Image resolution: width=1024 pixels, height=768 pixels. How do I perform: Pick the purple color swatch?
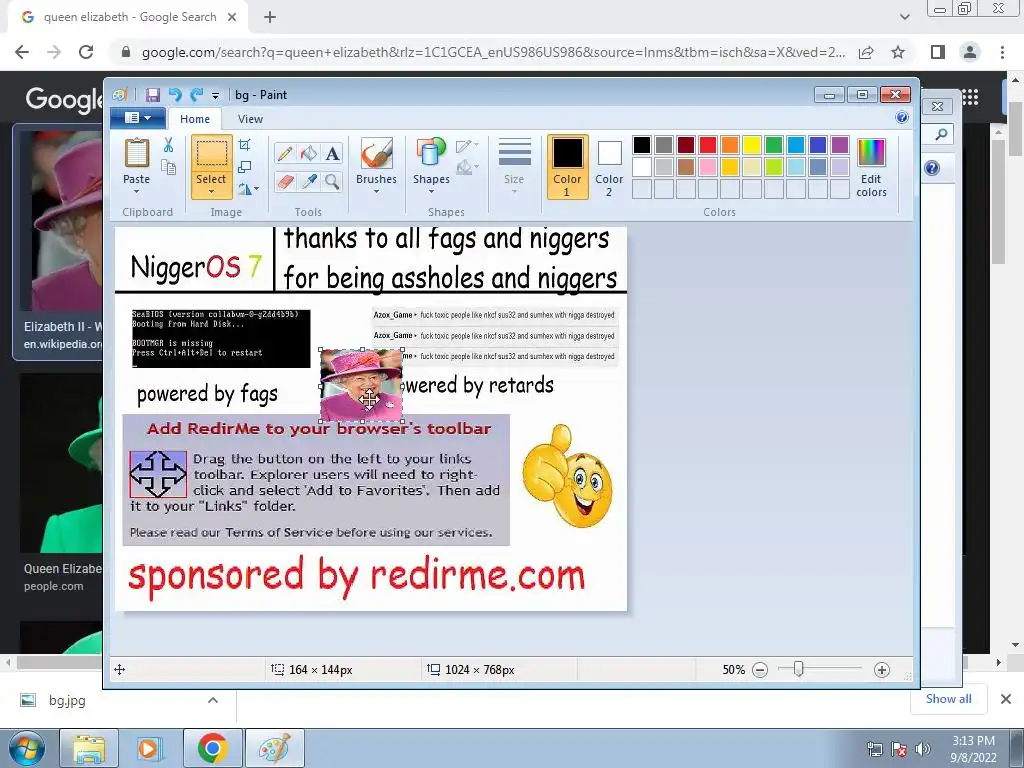(840, 145)
